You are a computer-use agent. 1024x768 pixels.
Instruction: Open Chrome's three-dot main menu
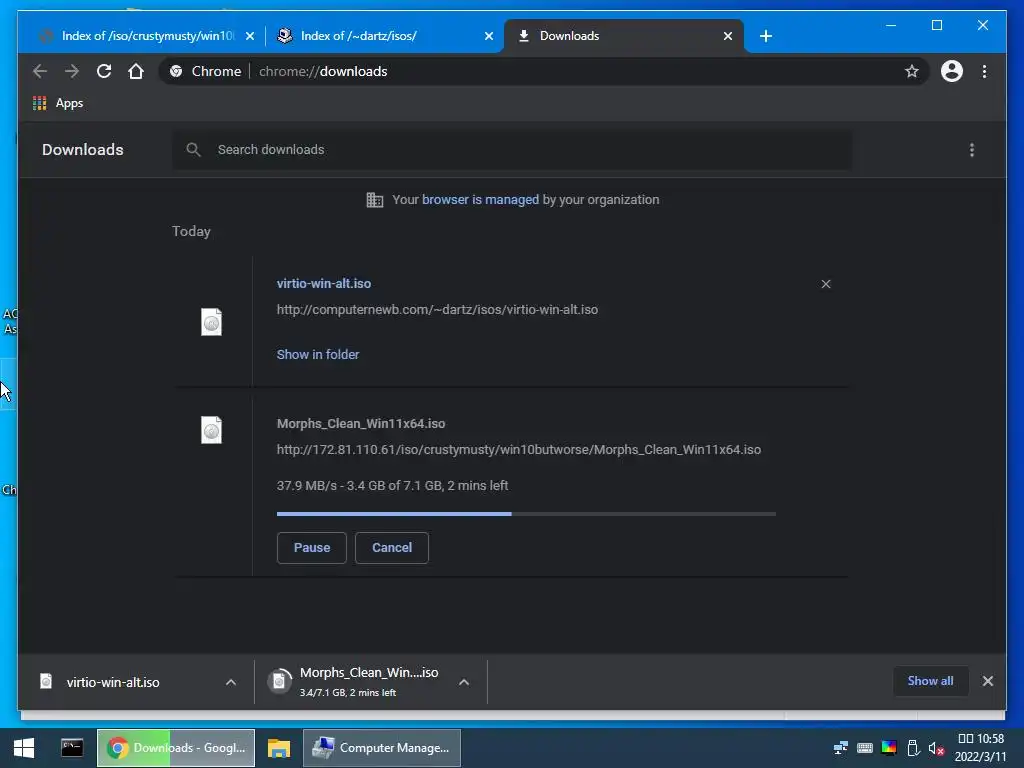click(984, 71)
